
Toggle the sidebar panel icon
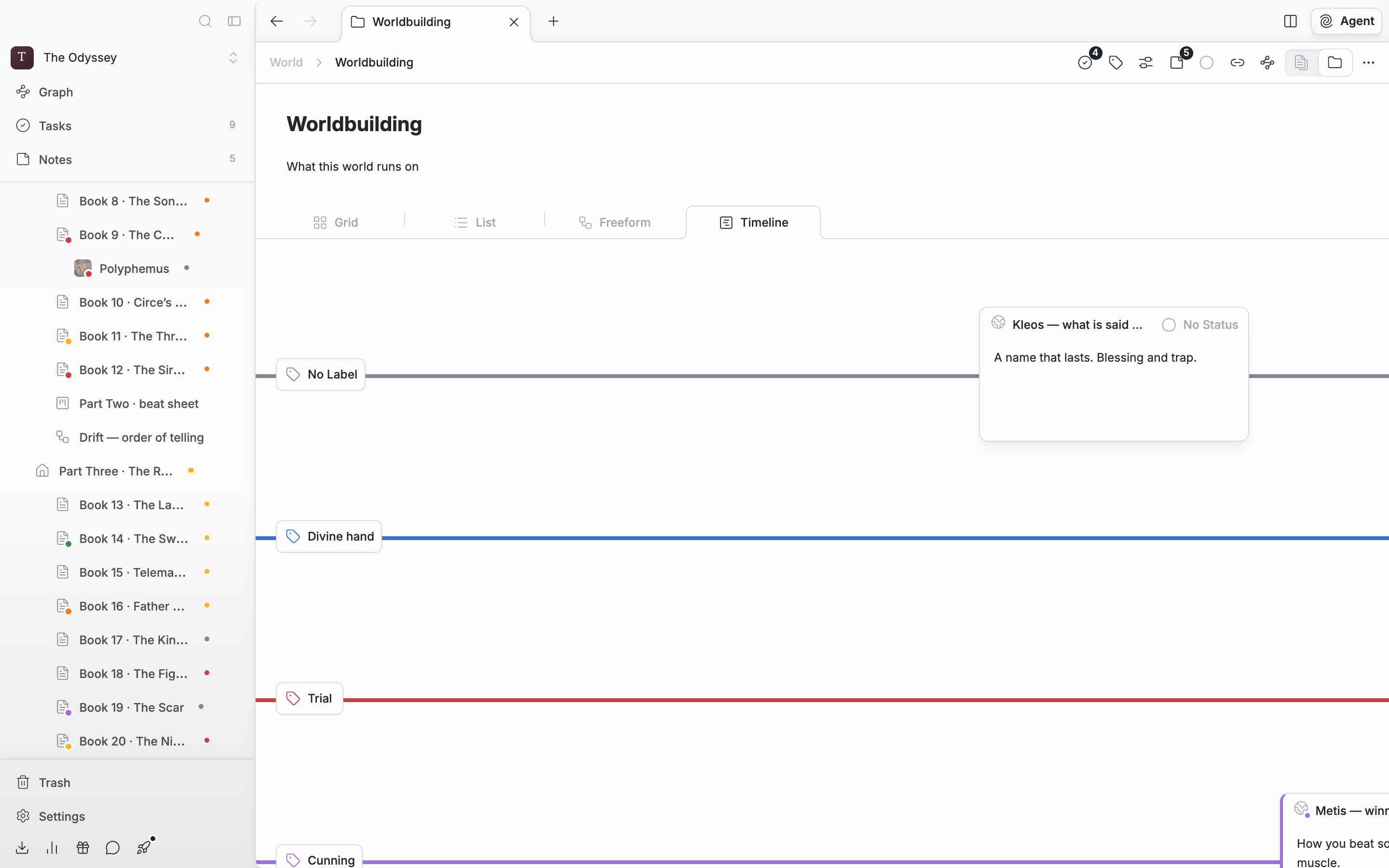click(234, 21)
